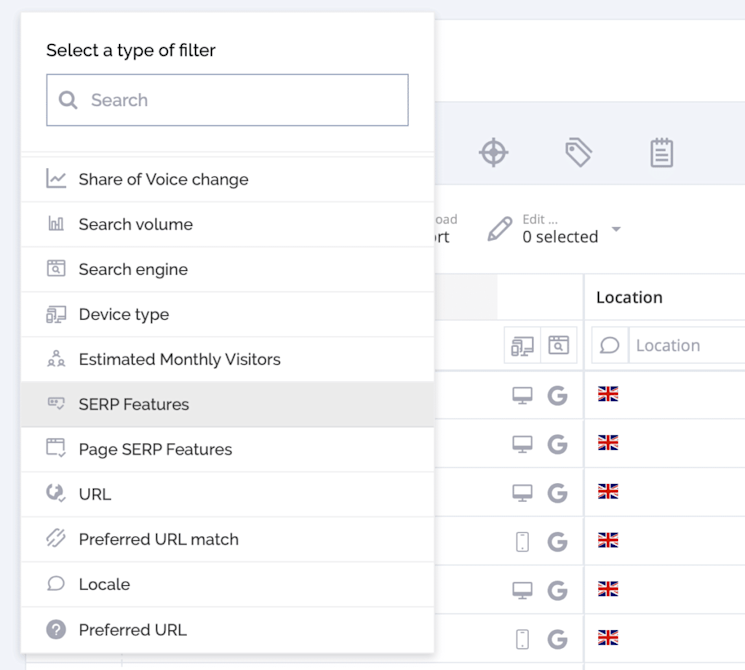Open the Edit 0 selected dropdown arrow
Viewport: 745px width, 670px height.
click(x=616, y=229)
